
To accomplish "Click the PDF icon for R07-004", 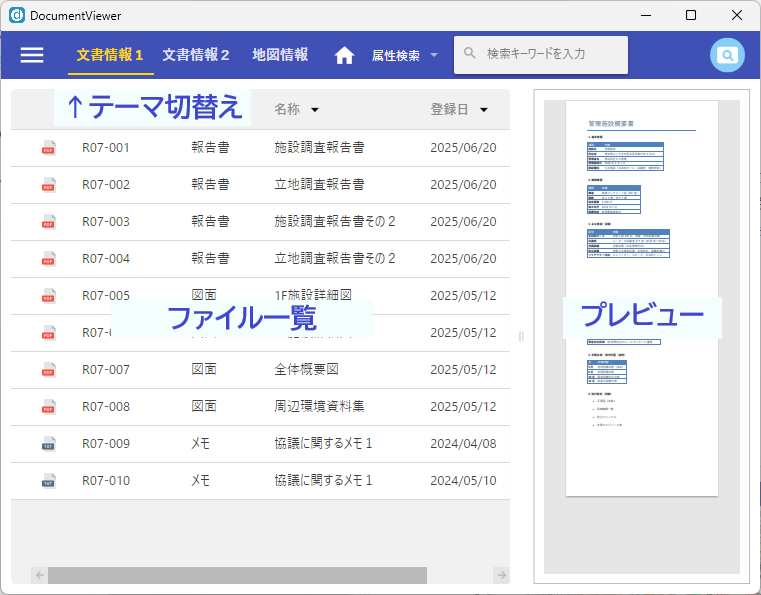I will [49, 259].
